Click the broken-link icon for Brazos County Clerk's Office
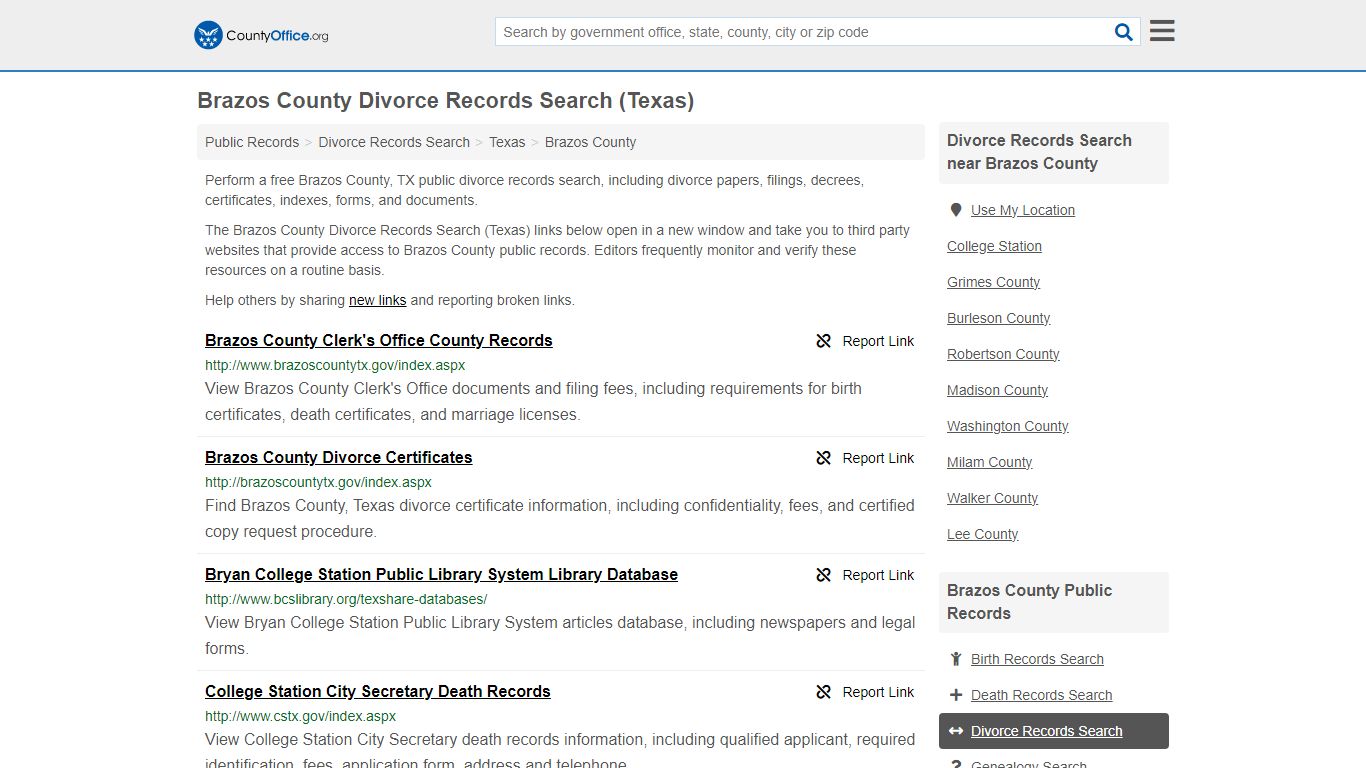 point(824,341)
